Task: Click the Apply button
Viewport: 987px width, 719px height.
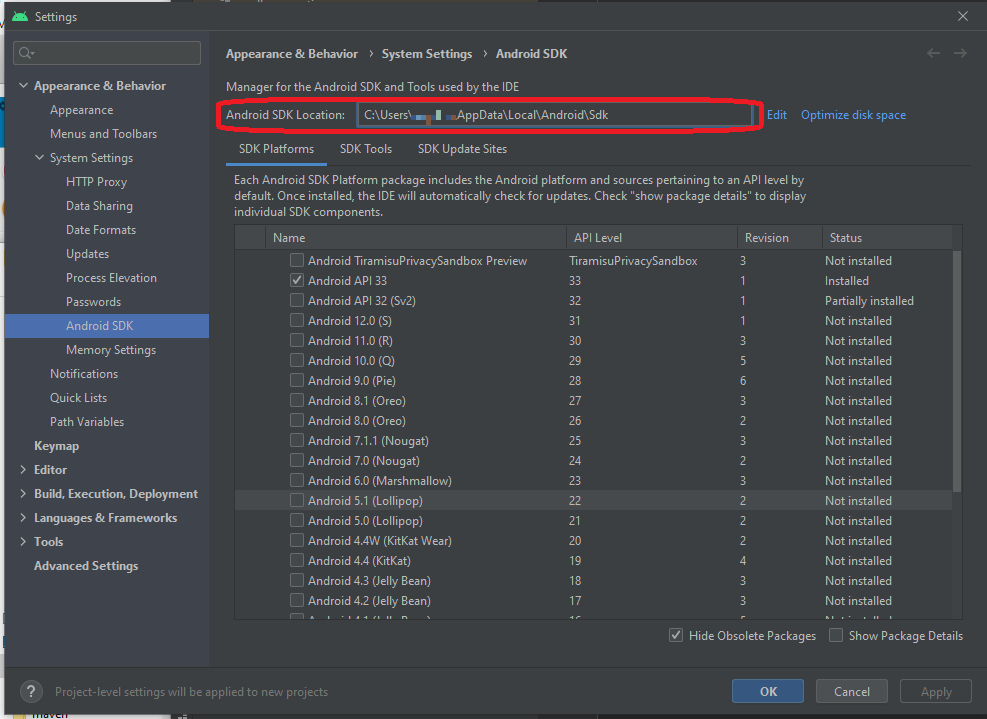Action: click(x=936, y=691)
